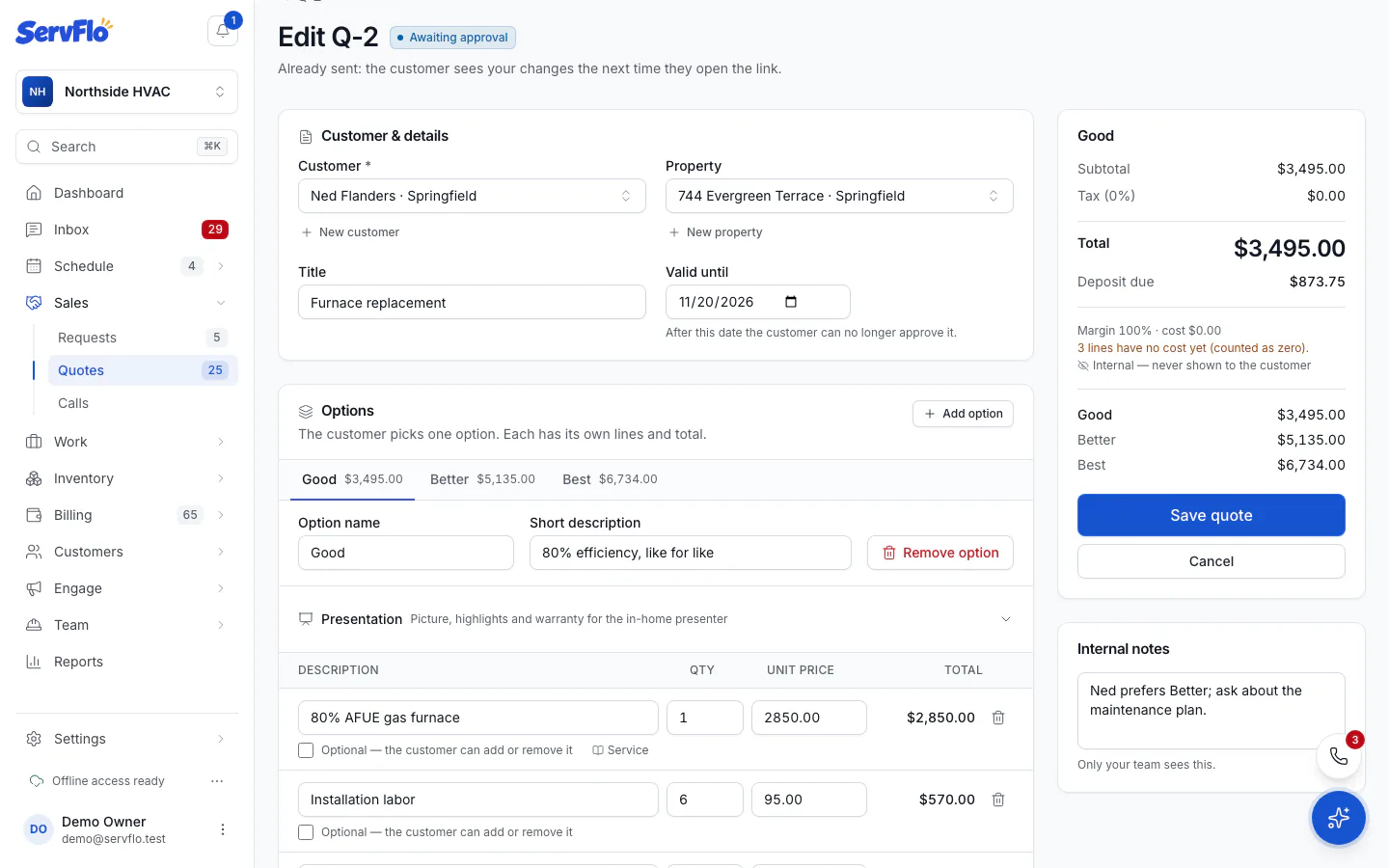Open the phone call widget
The image size is (1389, 868).
1339,756
